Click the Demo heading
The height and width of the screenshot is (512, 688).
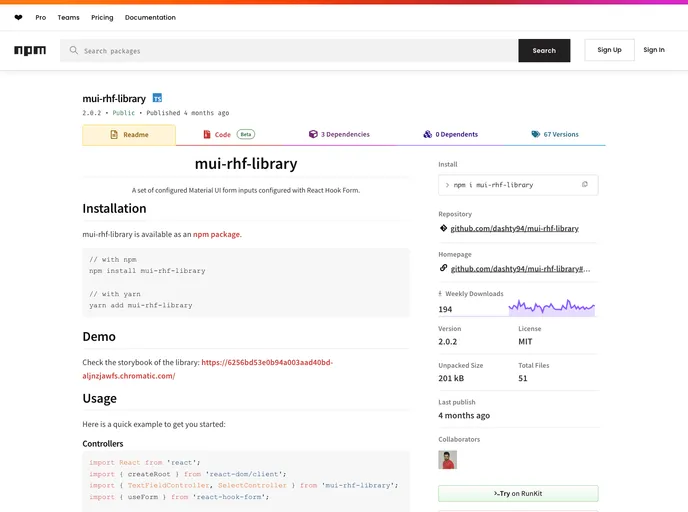click(x=99, y=337)
